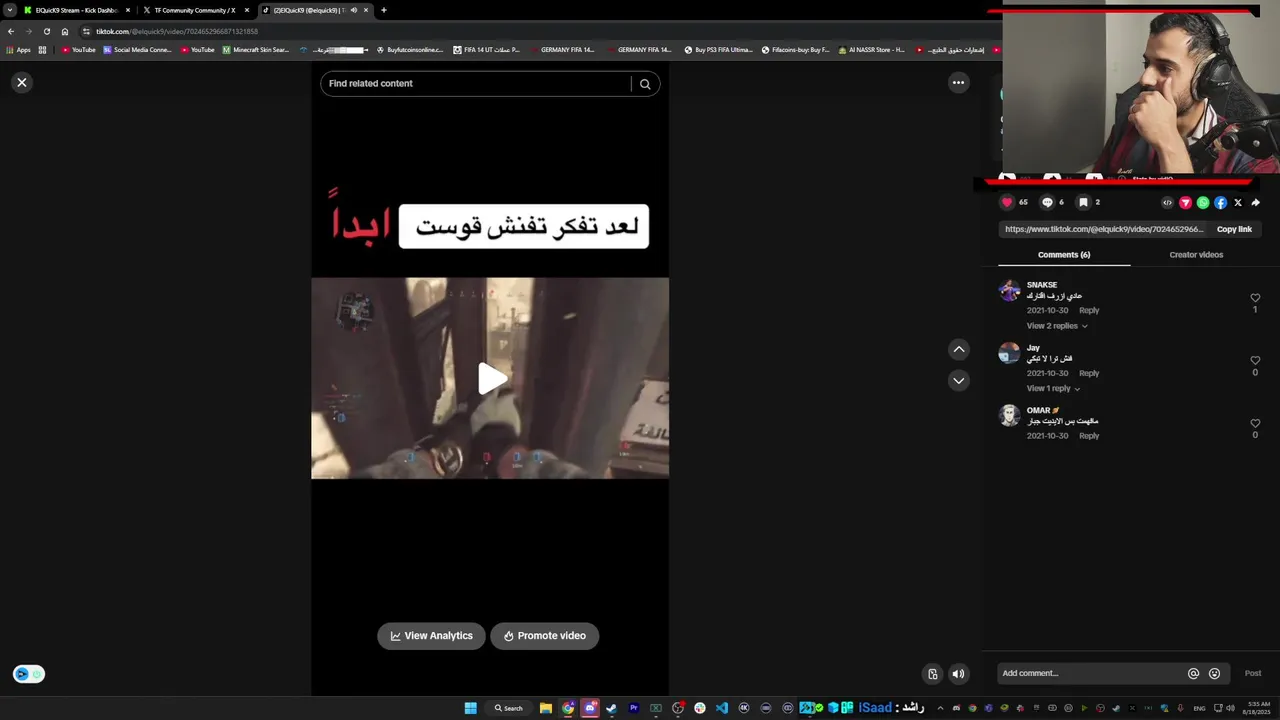Reply to OMAR's comment
Screen dimensions: 1280x720
click(x=1089, y=436)
